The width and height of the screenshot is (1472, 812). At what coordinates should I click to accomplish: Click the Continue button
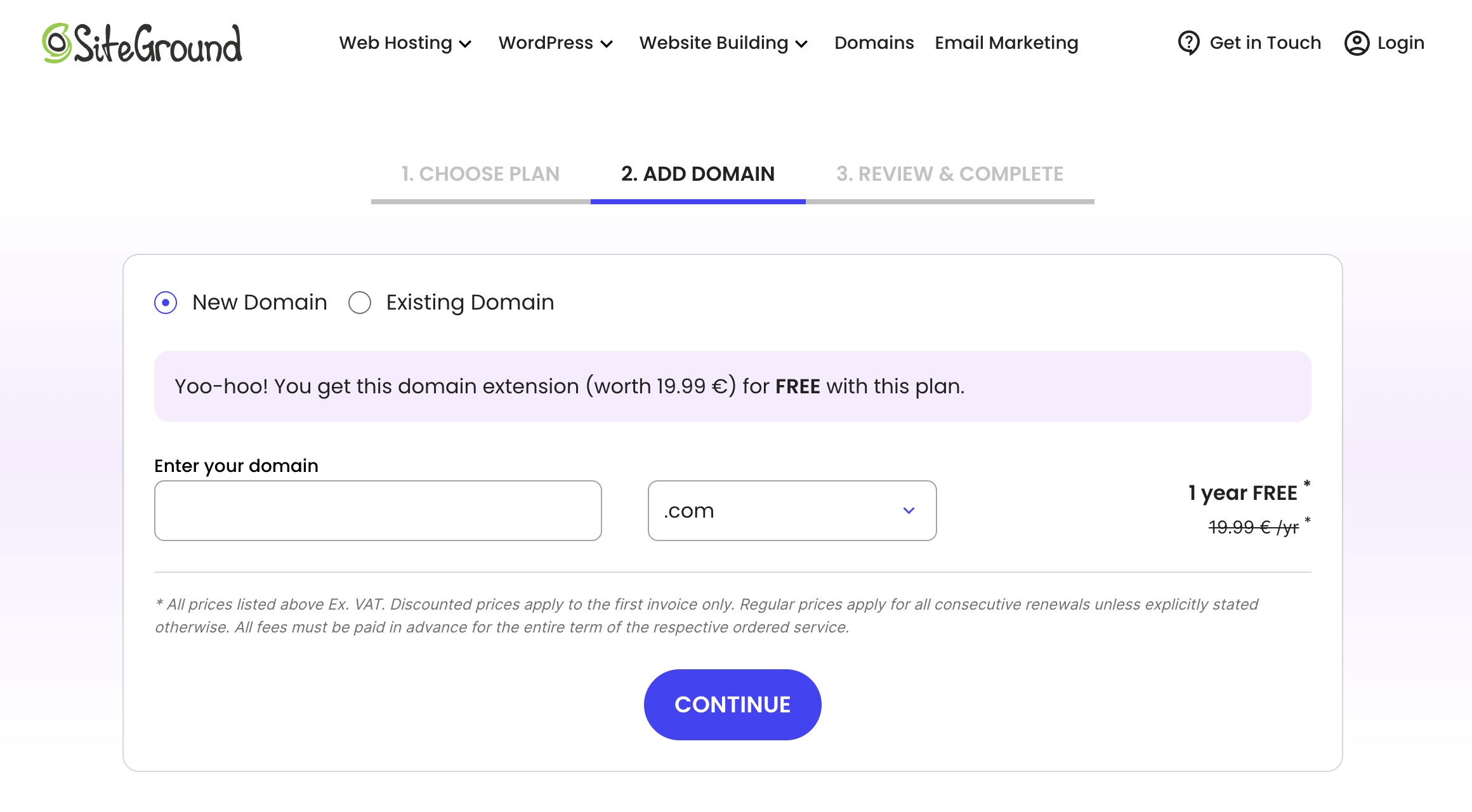coord(733,705)
